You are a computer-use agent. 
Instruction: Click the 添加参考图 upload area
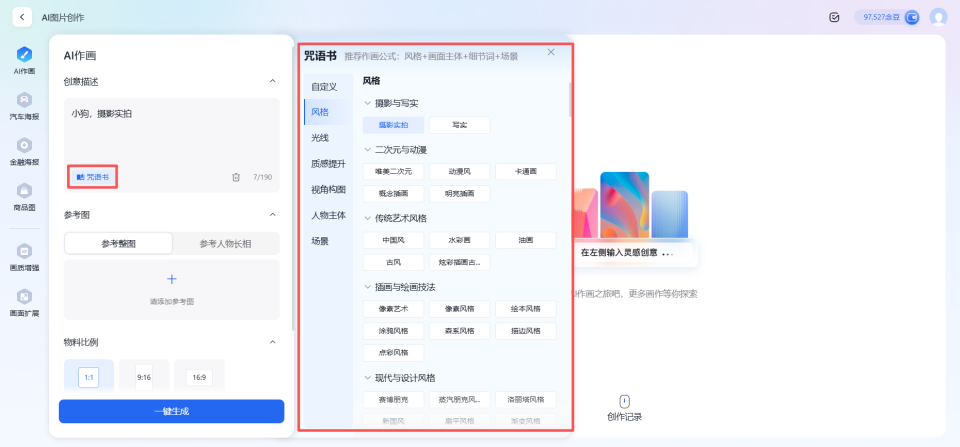pos(171,287)
